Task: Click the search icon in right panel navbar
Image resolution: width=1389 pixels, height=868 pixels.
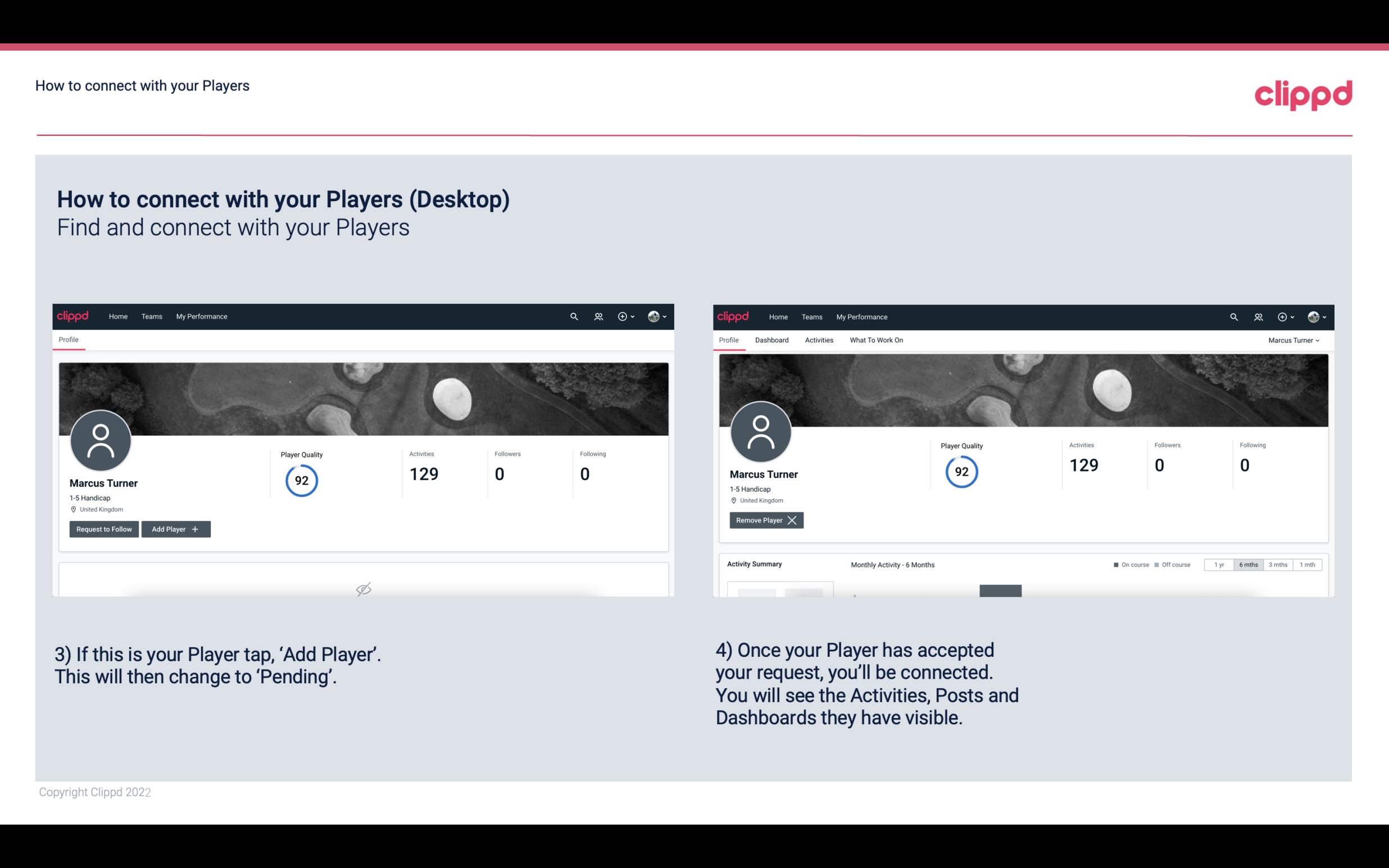Action: pyautogui.click(x=1233, y=317)
